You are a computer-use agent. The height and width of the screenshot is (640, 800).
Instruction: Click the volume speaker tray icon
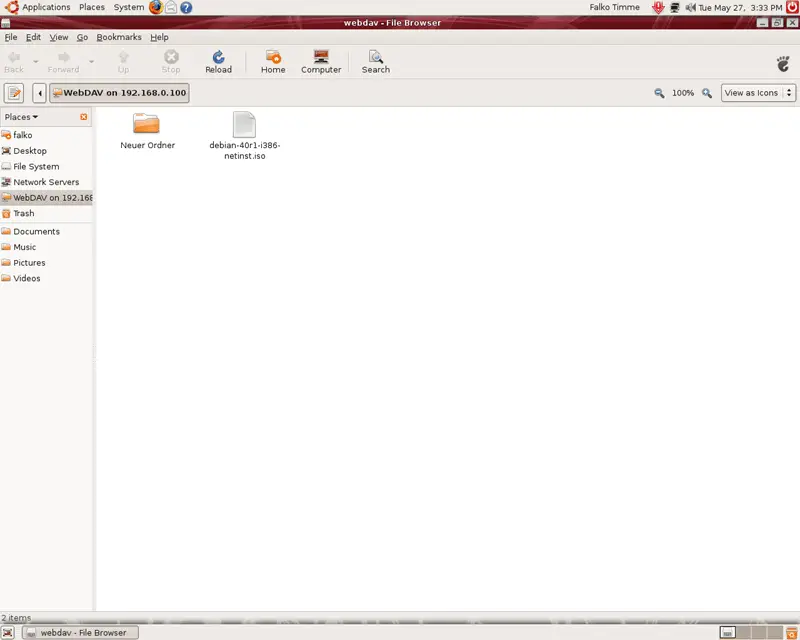pyautogui.click(x=690, y=7)
